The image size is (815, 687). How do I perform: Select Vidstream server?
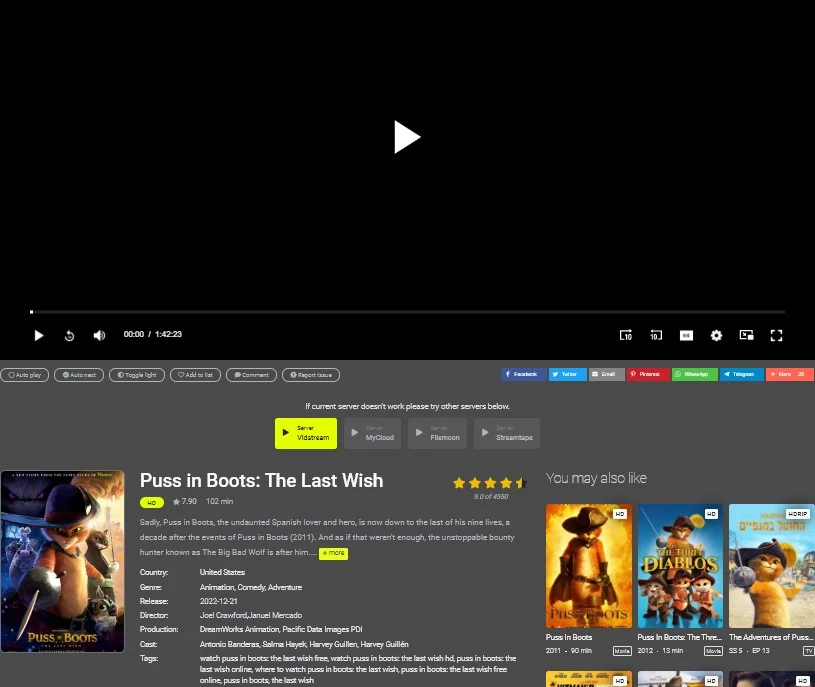(306, 433)
